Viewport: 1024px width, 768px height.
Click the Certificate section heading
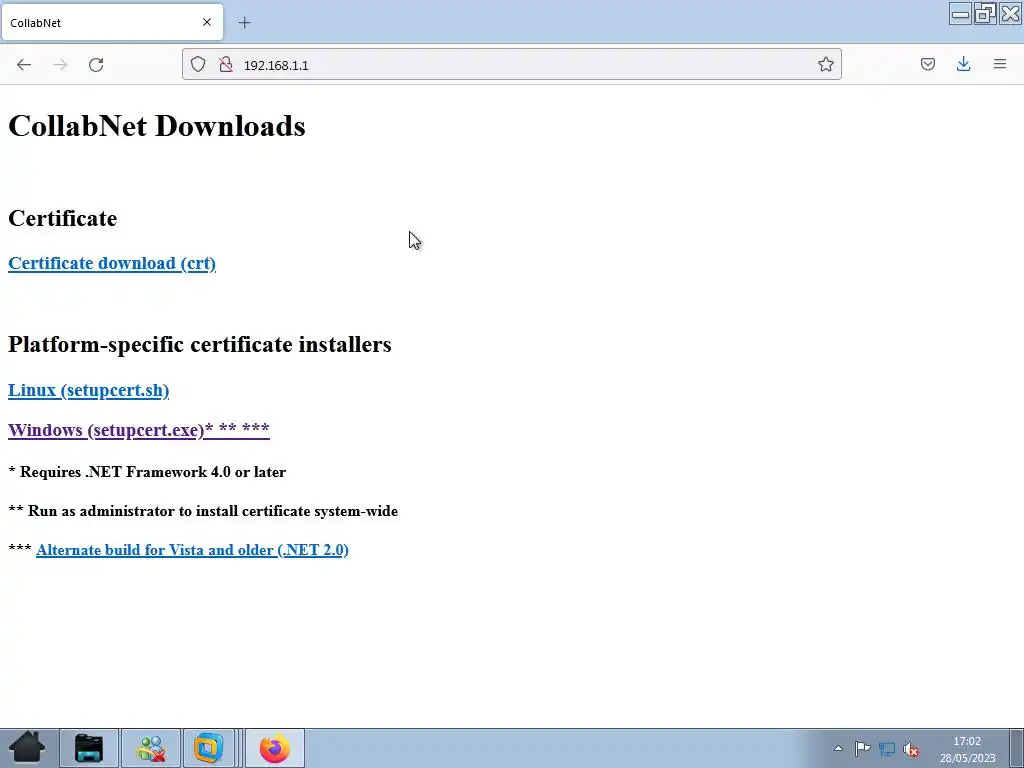coord(63,218)
